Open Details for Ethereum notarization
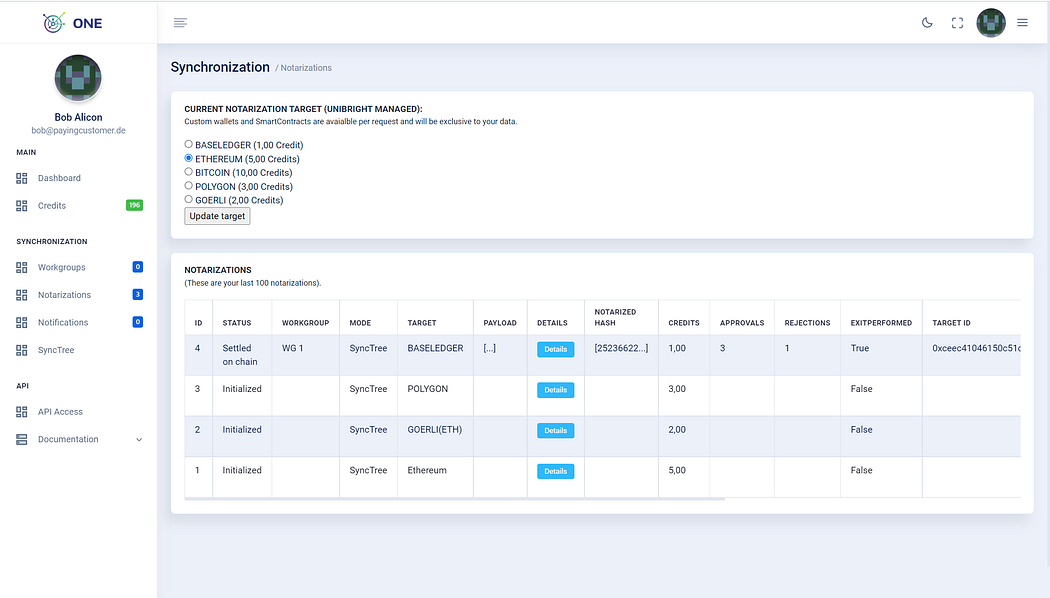Viewport: 1050px width, 598px height. (x=555, y=471)
